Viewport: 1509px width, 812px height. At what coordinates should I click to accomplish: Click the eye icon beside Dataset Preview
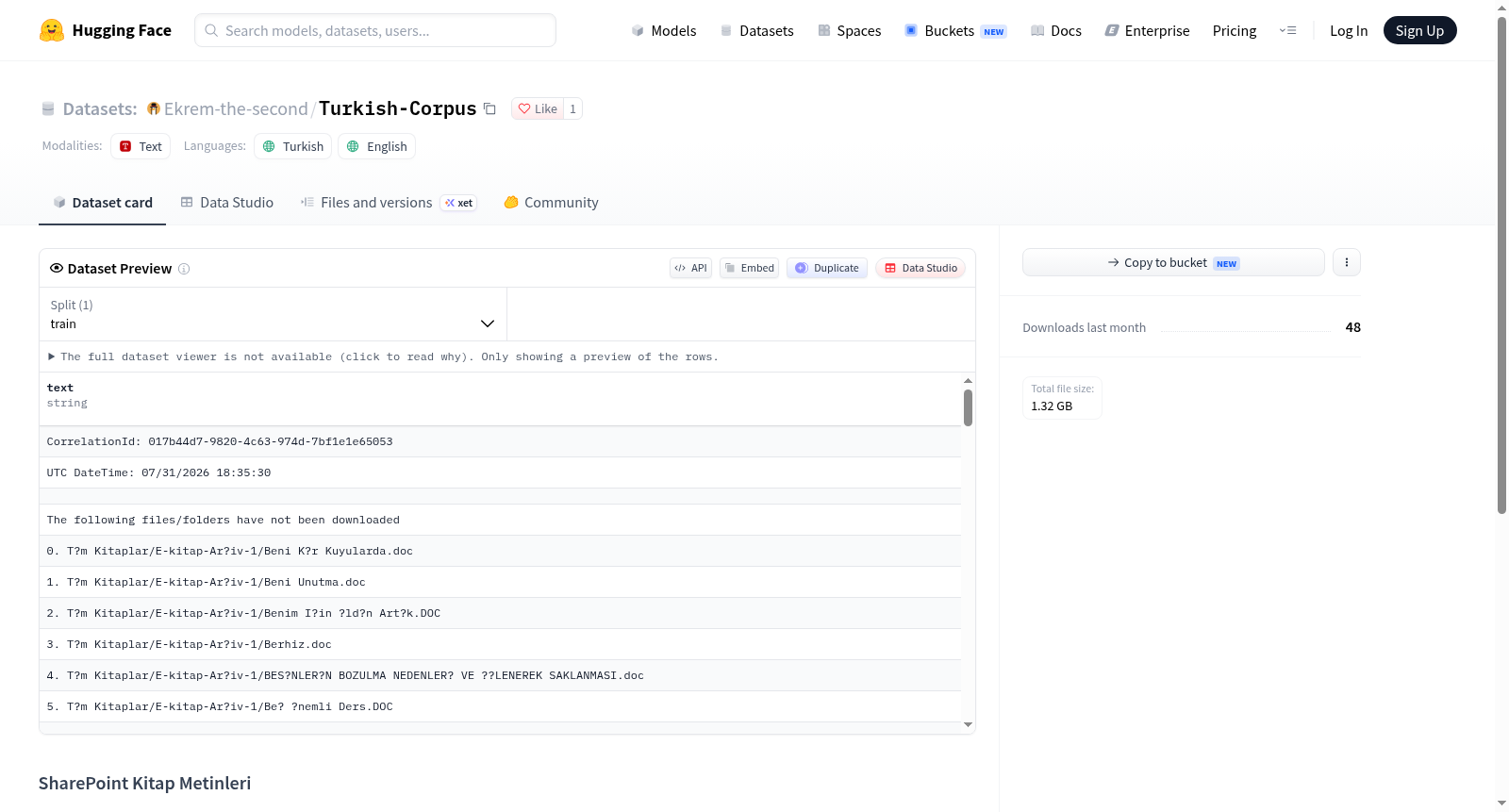click(x=57, y=268)
